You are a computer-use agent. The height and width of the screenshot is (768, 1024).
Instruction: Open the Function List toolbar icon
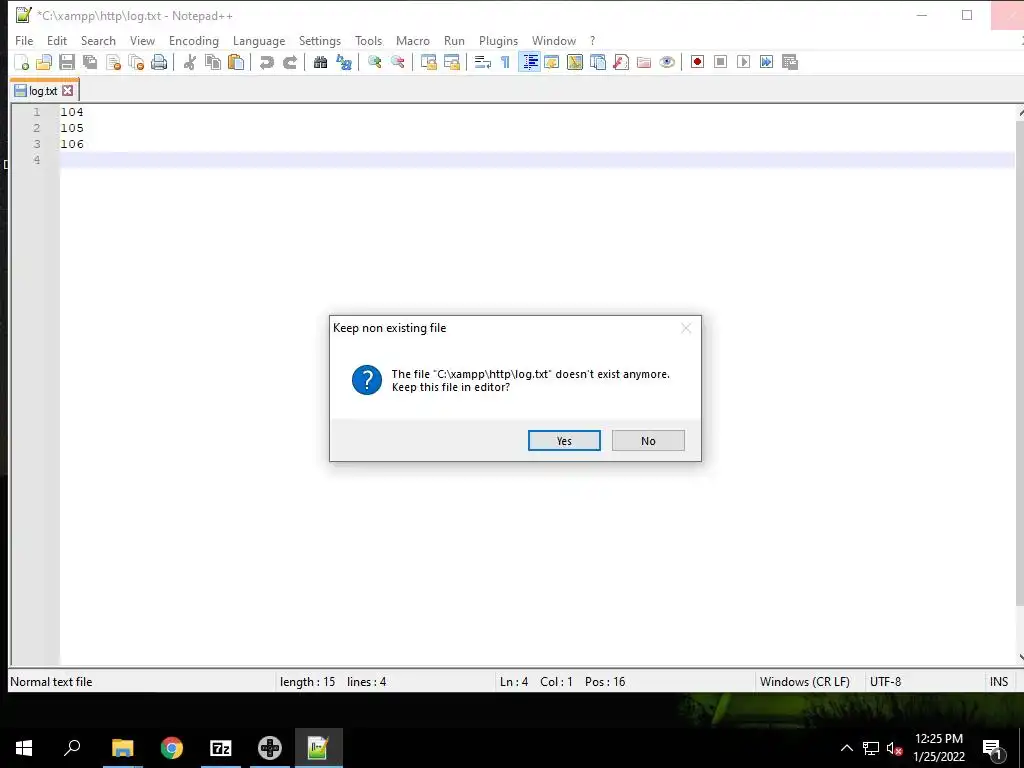620,62
